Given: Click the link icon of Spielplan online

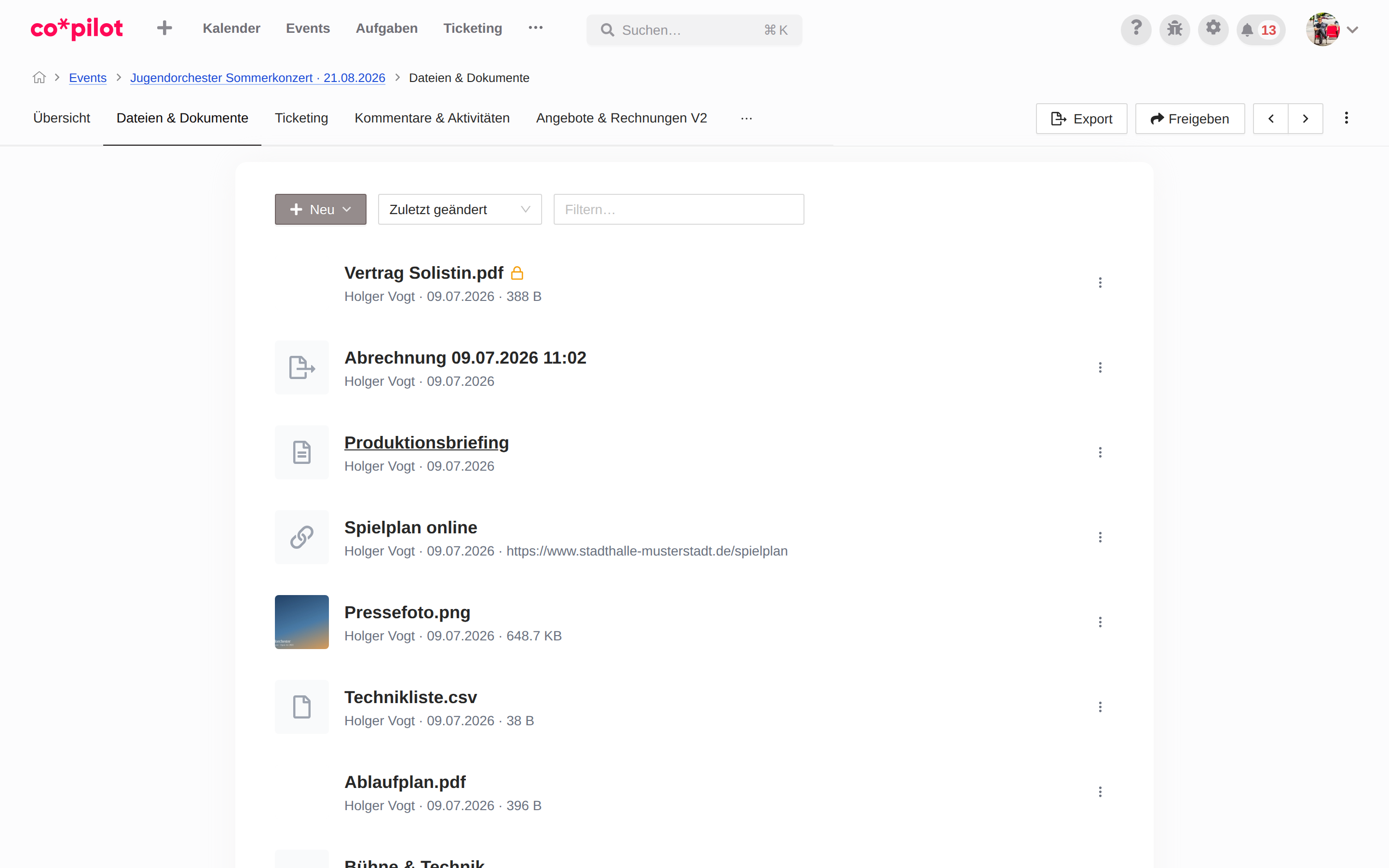Looking at the screenshot, I should point(302,537).
